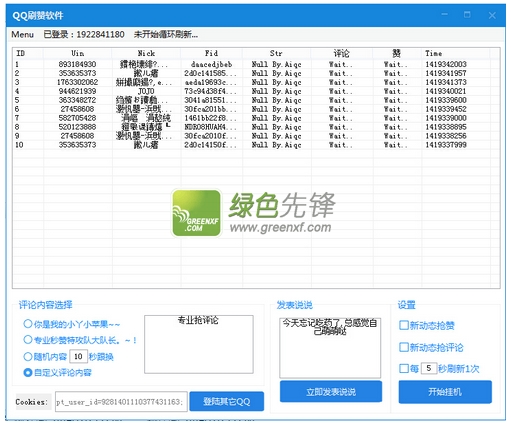This screenshot has height=423, width=511.
Task: Click Fid aeda19693c... cell
Action: (210, 82)
